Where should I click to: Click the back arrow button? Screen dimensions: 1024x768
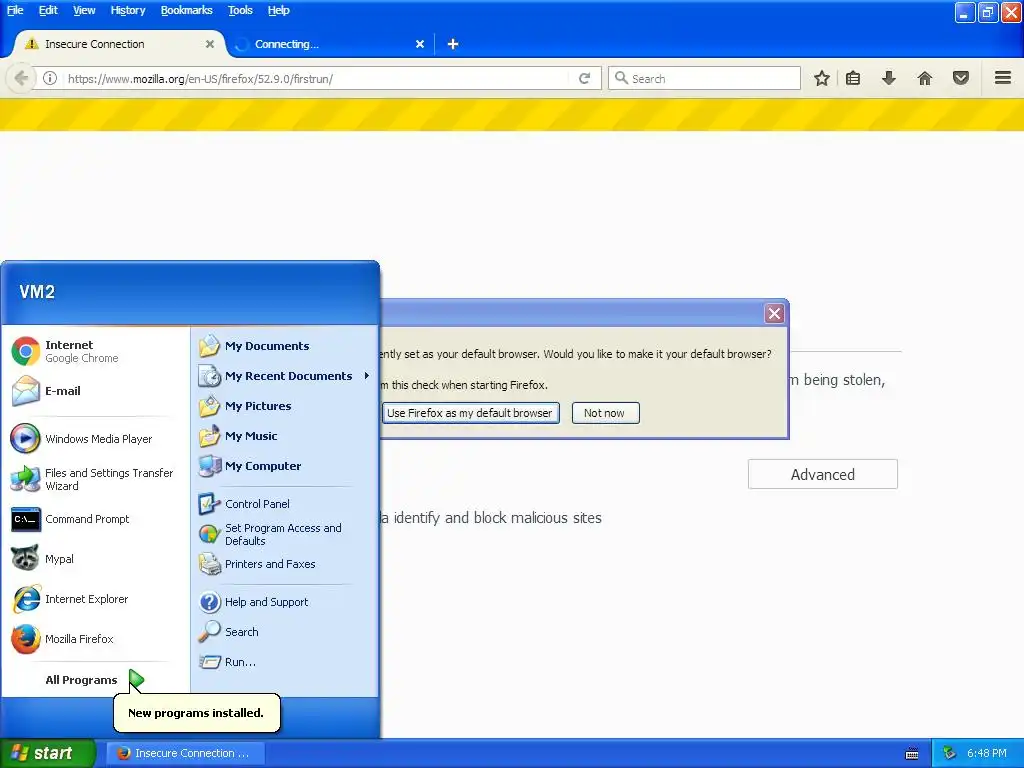(x=21, y=79)
